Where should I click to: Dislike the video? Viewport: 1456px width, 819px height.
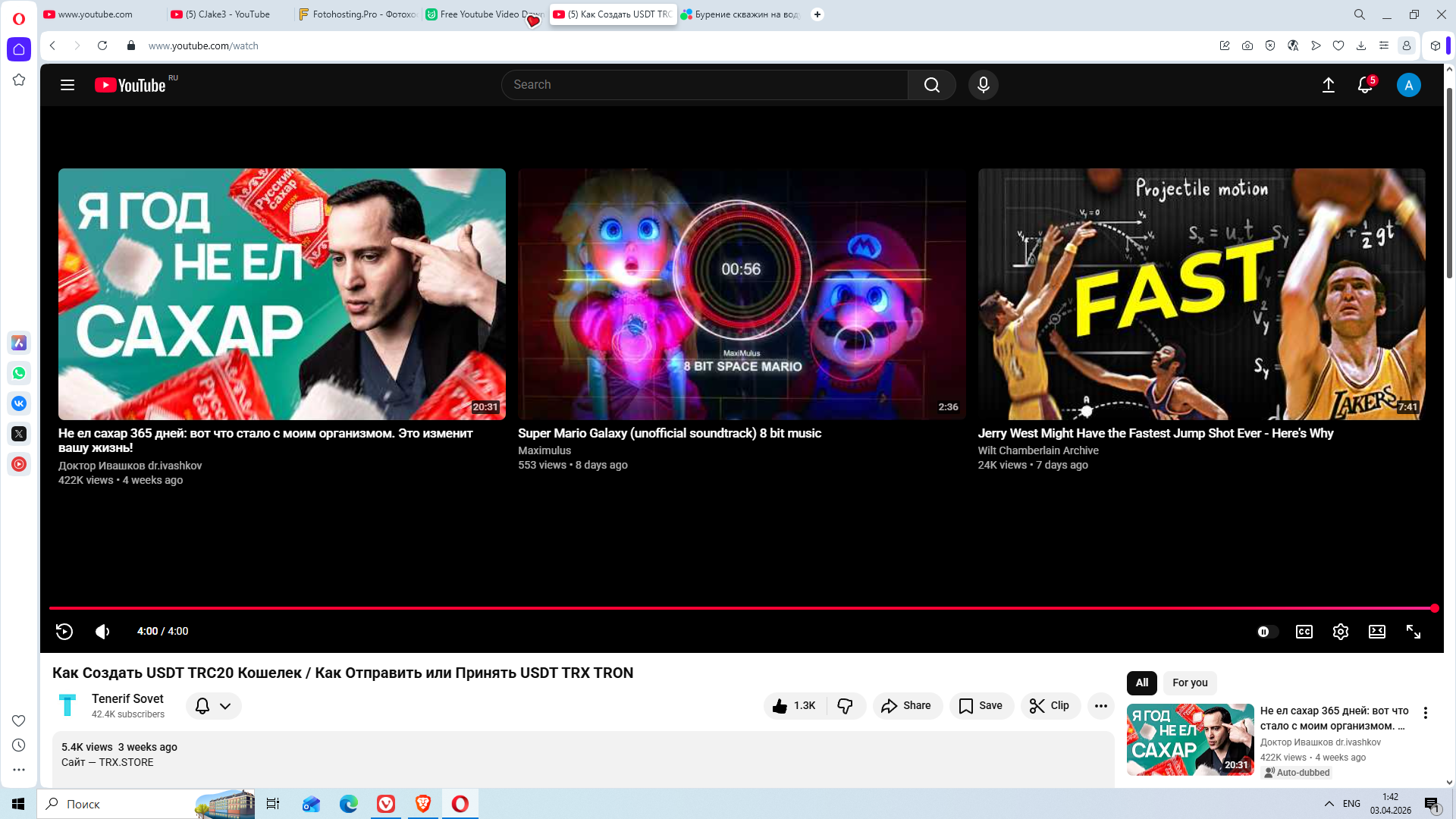pos(845,706)
